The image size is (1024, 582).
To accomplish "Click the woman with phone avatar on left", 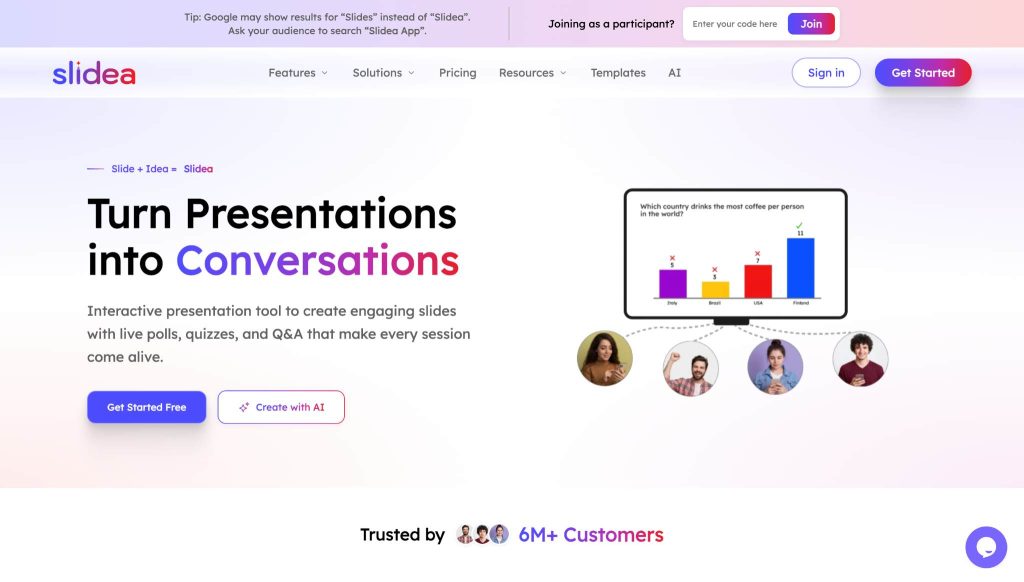I will [605, 358].
